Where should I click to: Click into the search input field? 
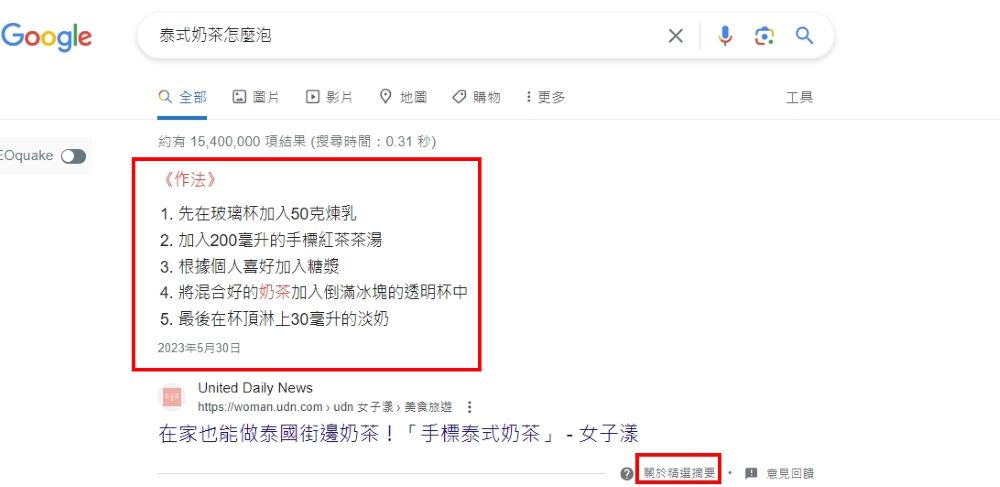tap(408, 36)
